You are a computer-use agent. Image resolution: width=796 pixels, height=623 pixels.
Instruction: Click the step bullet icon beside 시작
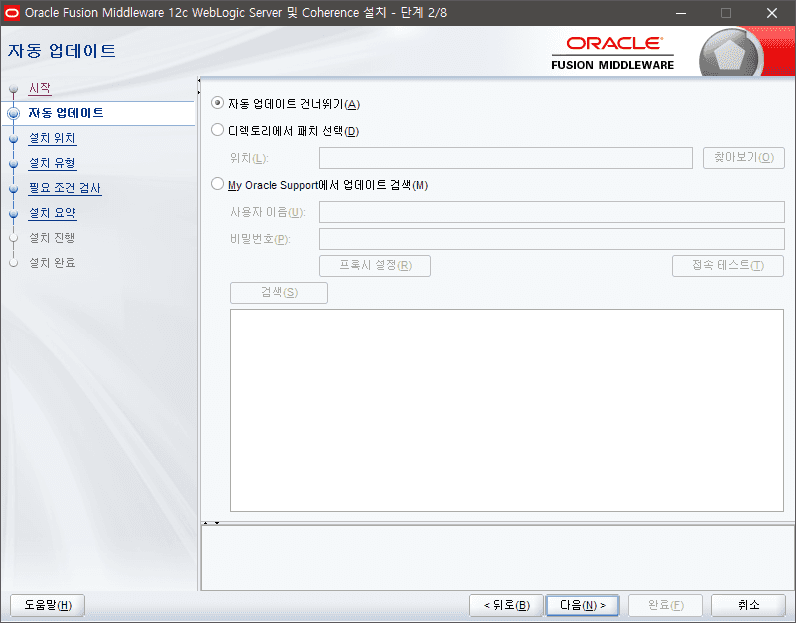pos(14,89)
